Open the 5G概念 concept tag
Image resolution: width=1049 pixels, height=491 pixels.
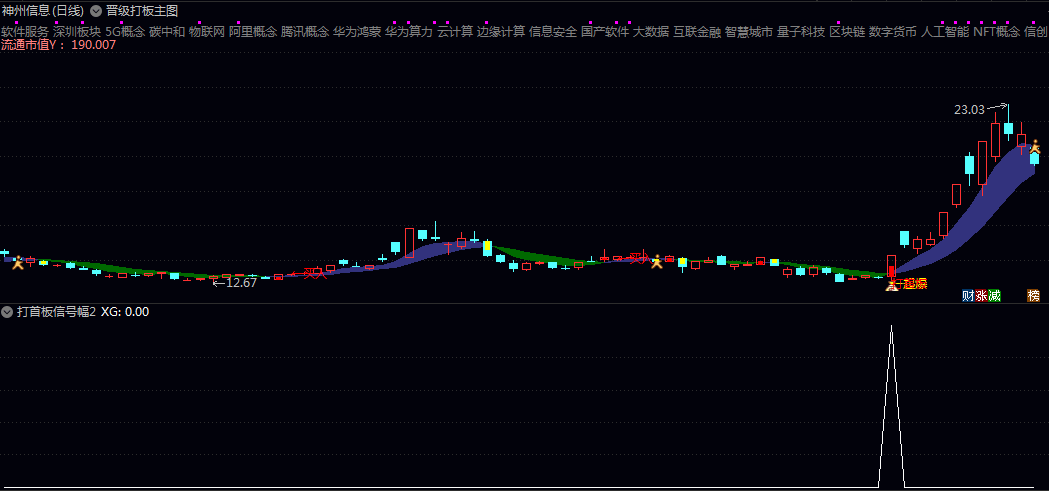[125, 31]
